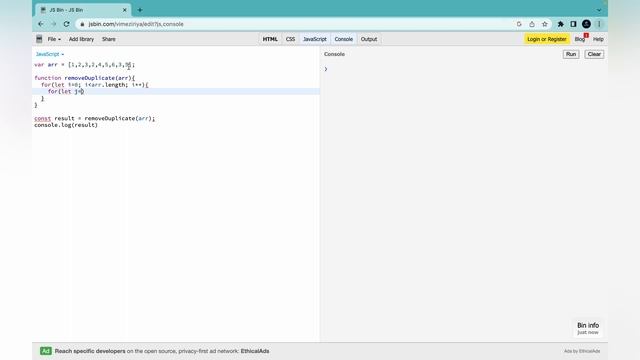This screenshot has height=360, width=640.
Task: Run the code in console
Action: pos(571,54)
